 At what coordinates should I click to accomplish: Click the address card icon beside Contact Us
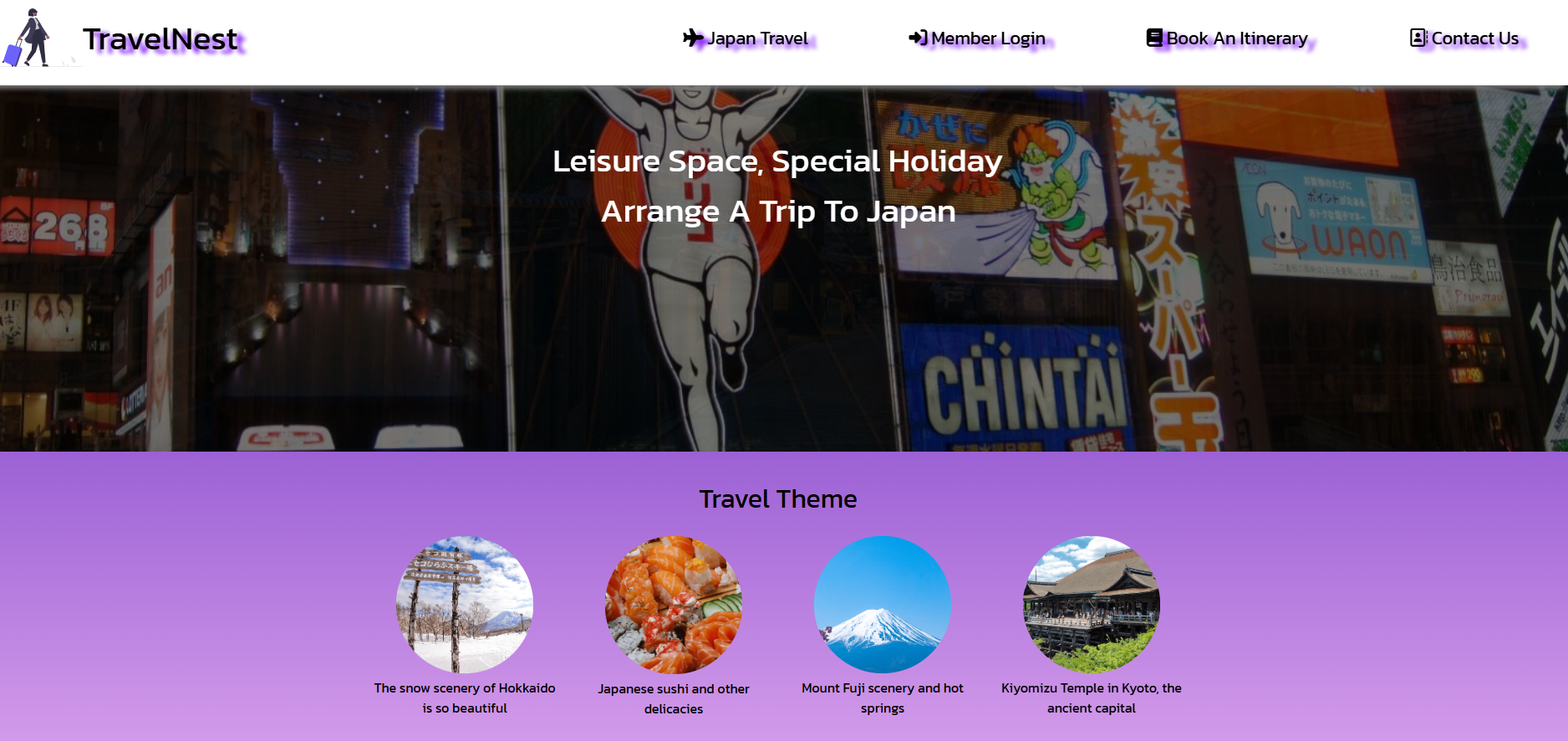point(1418,38)
